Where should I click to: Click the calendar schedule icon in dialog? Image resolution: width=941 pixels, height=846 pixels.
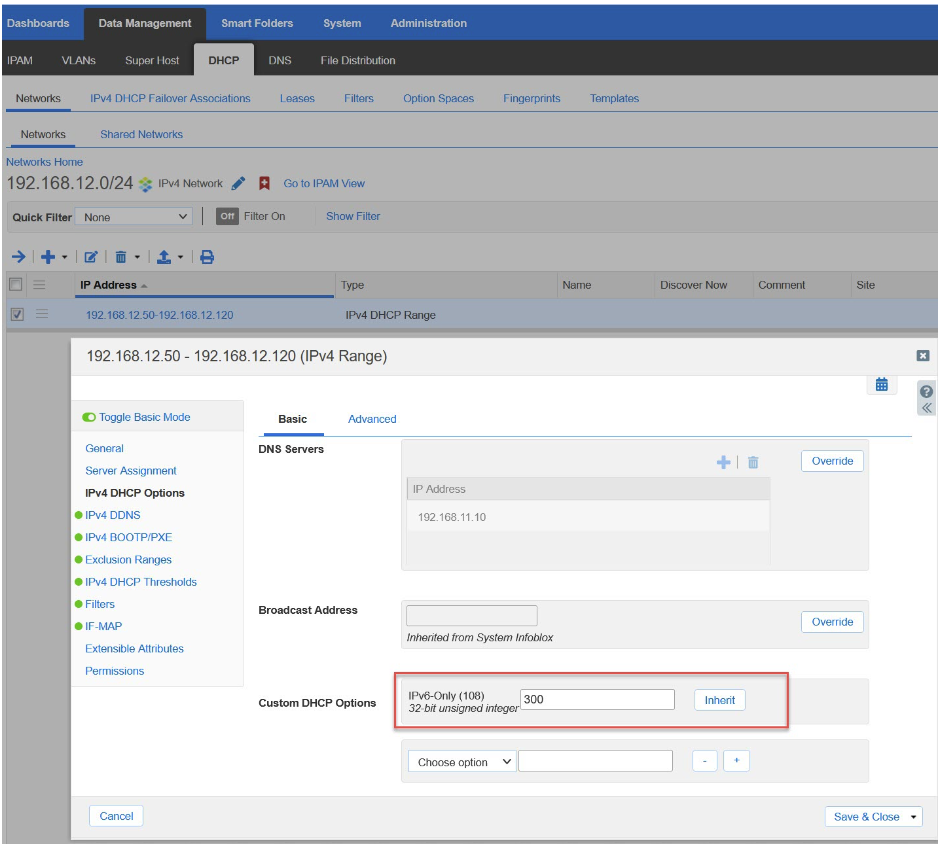coord(881,385)
